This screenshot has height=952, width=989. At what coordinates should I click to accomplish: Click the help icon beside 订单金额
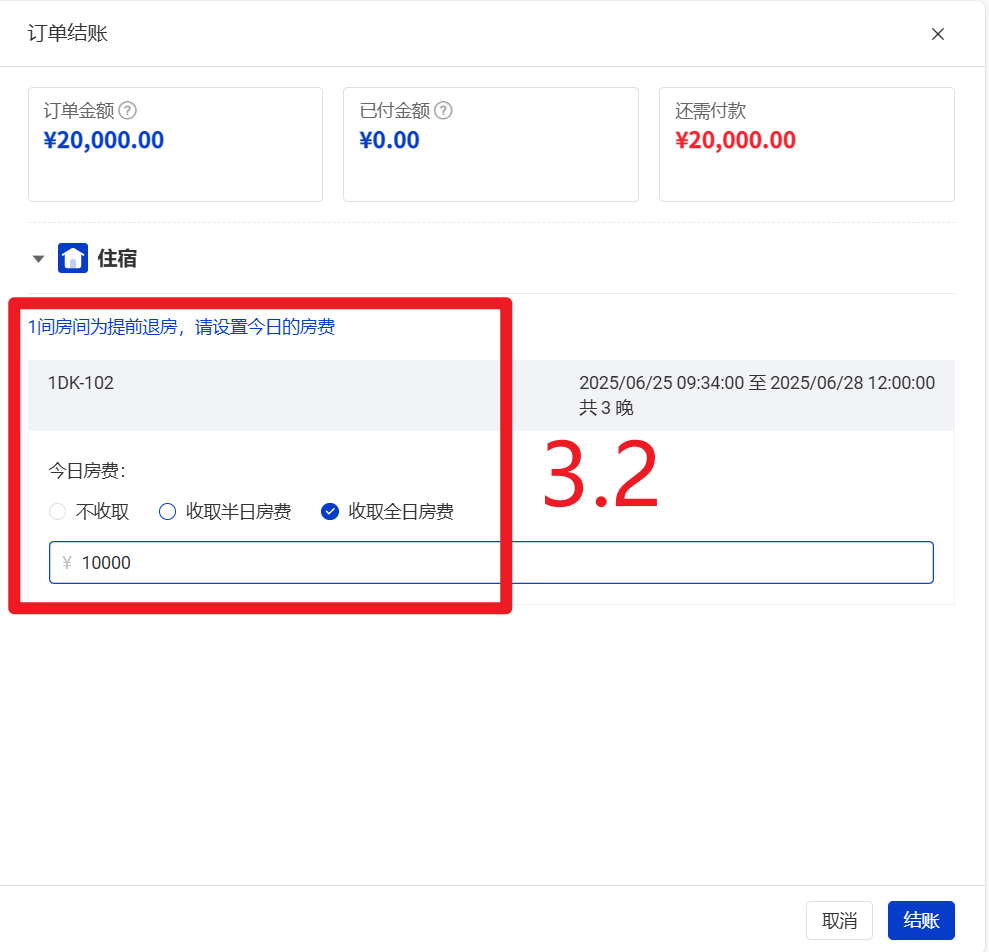pos(128,111)
